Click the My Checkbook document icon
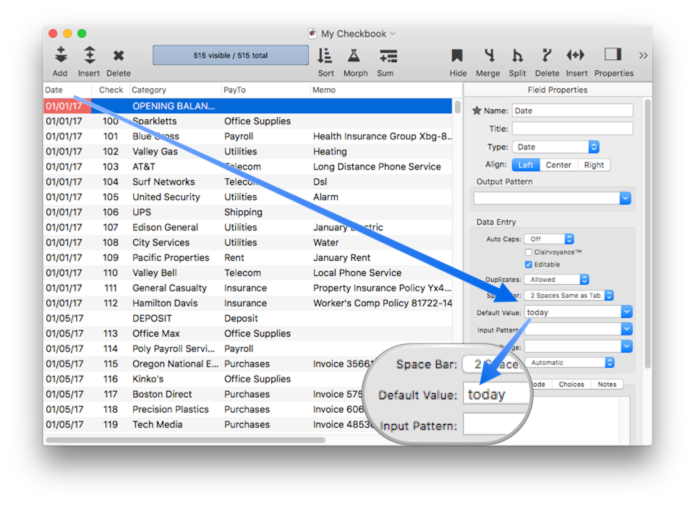Image resolution: width=695 pixels, height=506 pixels. point(312,34)
